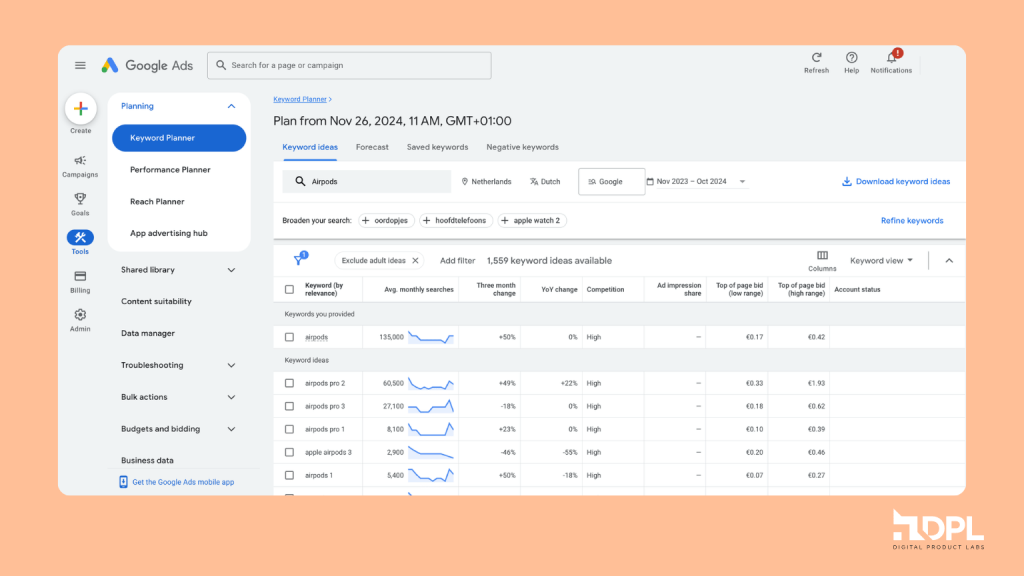Click the airpods monthly searches trend chart

pyautogui.click(x=431, y=337)
